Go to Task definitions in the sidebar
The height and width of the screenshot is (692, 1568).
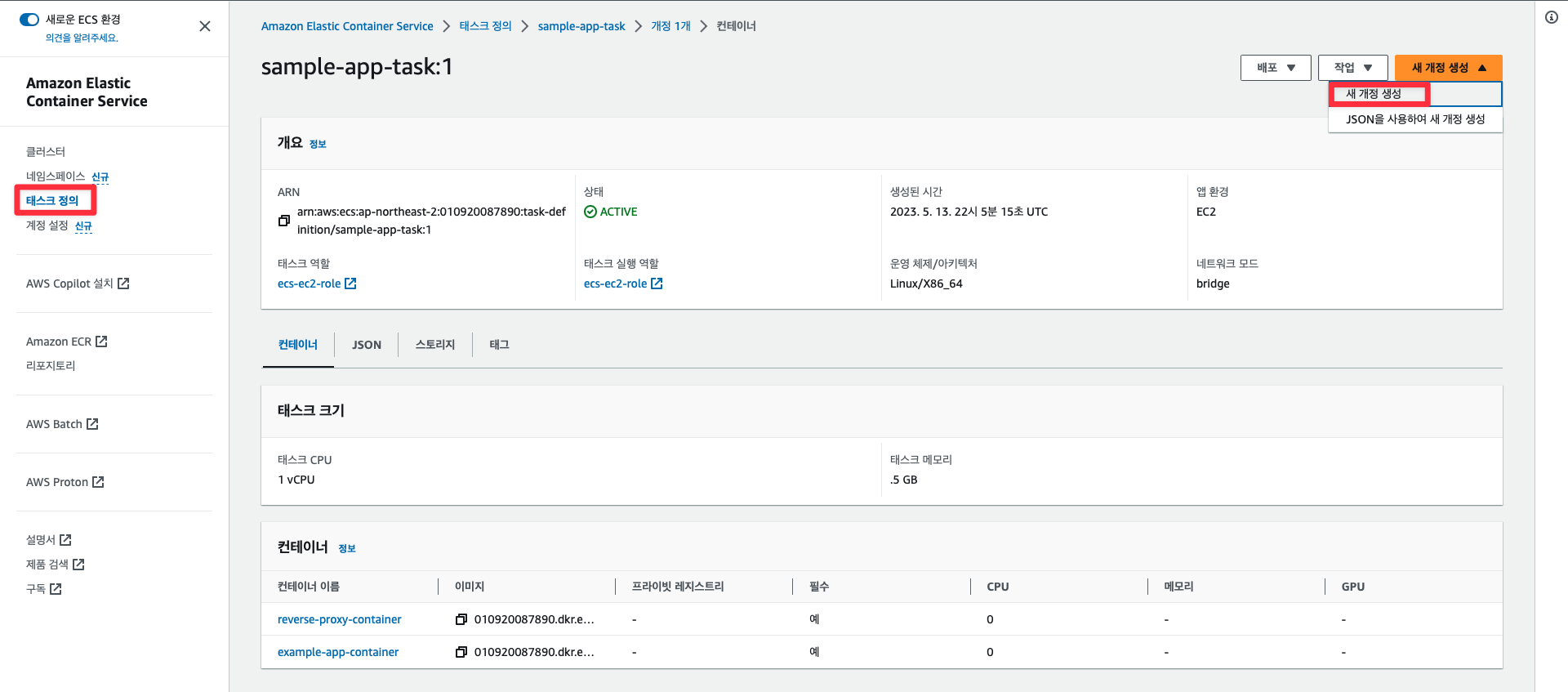point(52,201)
